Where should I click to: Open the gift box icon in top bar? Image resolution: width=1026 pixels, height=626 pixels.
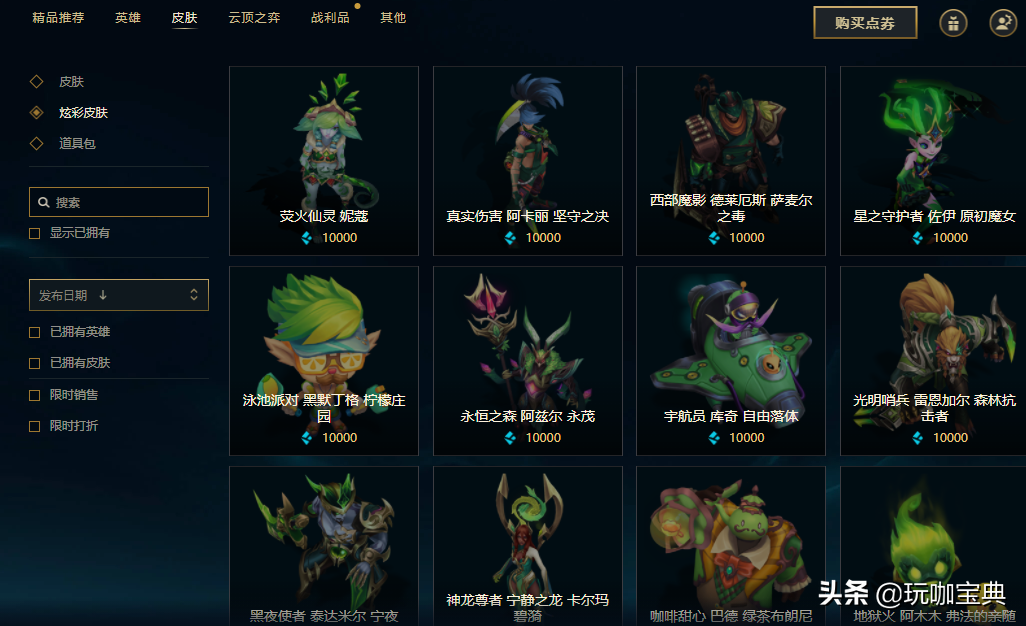coord(953,24)
